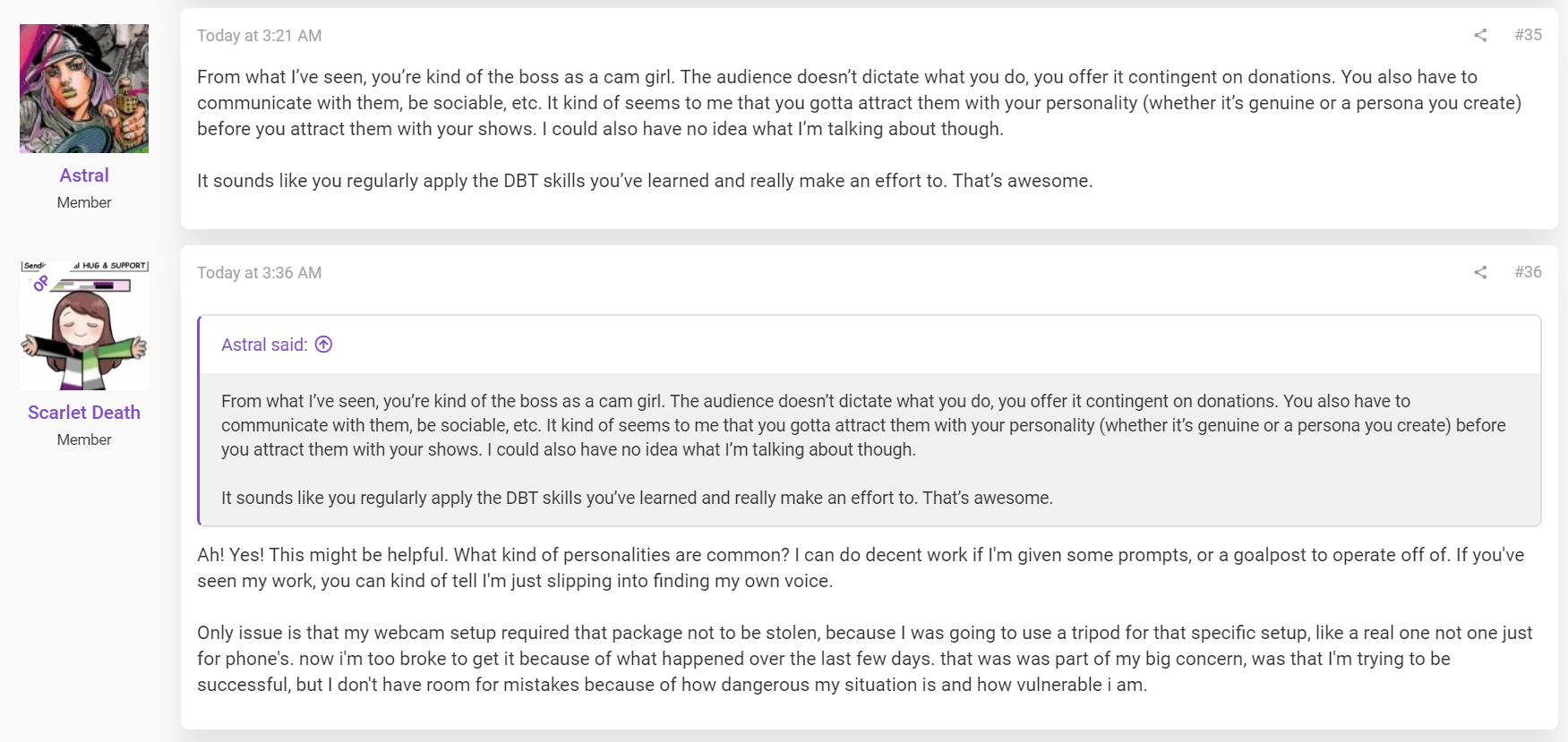Open post number #35 permalink
The height and width of the screenshot is (742, 1568).
coord(1528,35)
